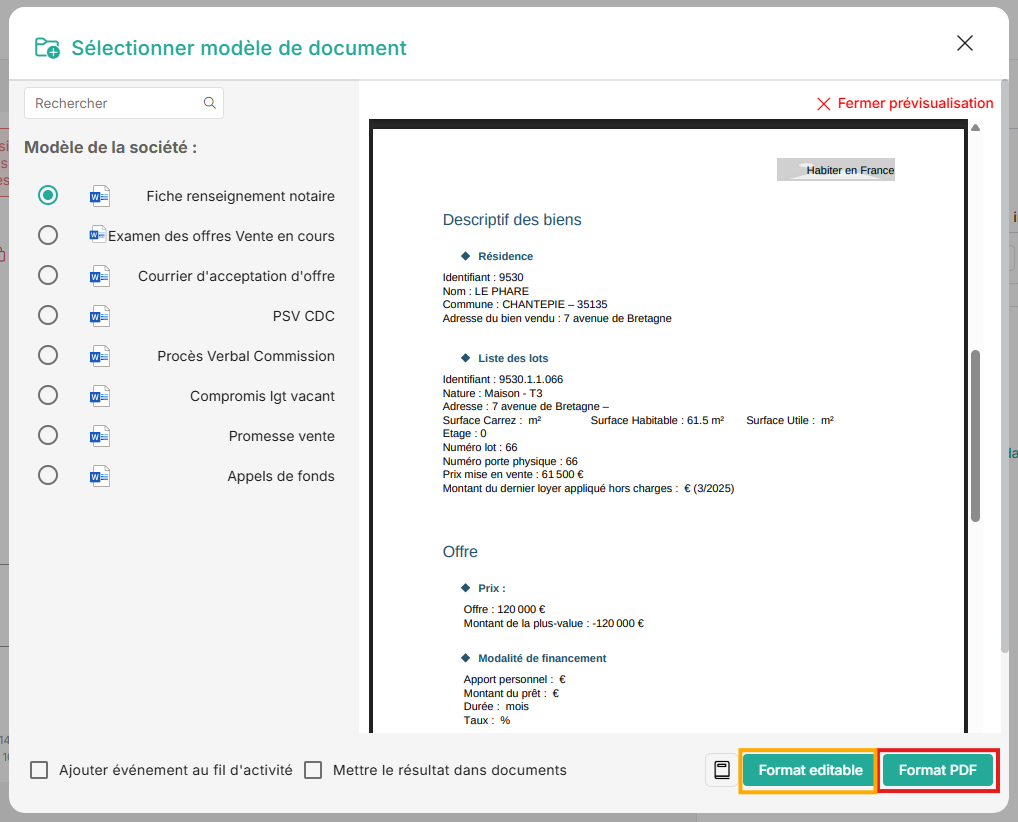Image resolution: width=1018 pixels, height=822 pixels.
Task: Enable Ajouter événement au fil d'activité checkbox
Action: (39, 770)
